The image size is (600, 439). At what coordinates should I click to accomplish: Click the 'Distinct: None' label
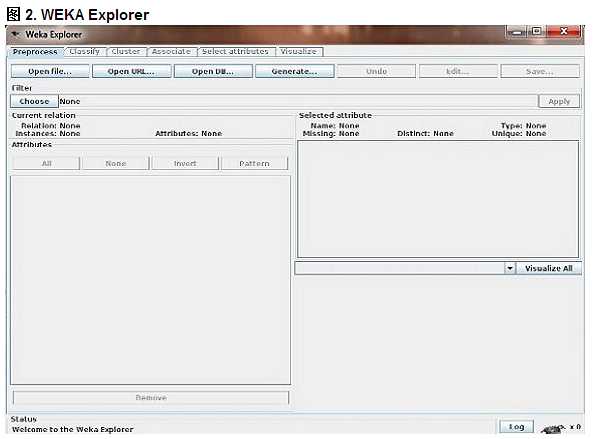click(426, 133)
